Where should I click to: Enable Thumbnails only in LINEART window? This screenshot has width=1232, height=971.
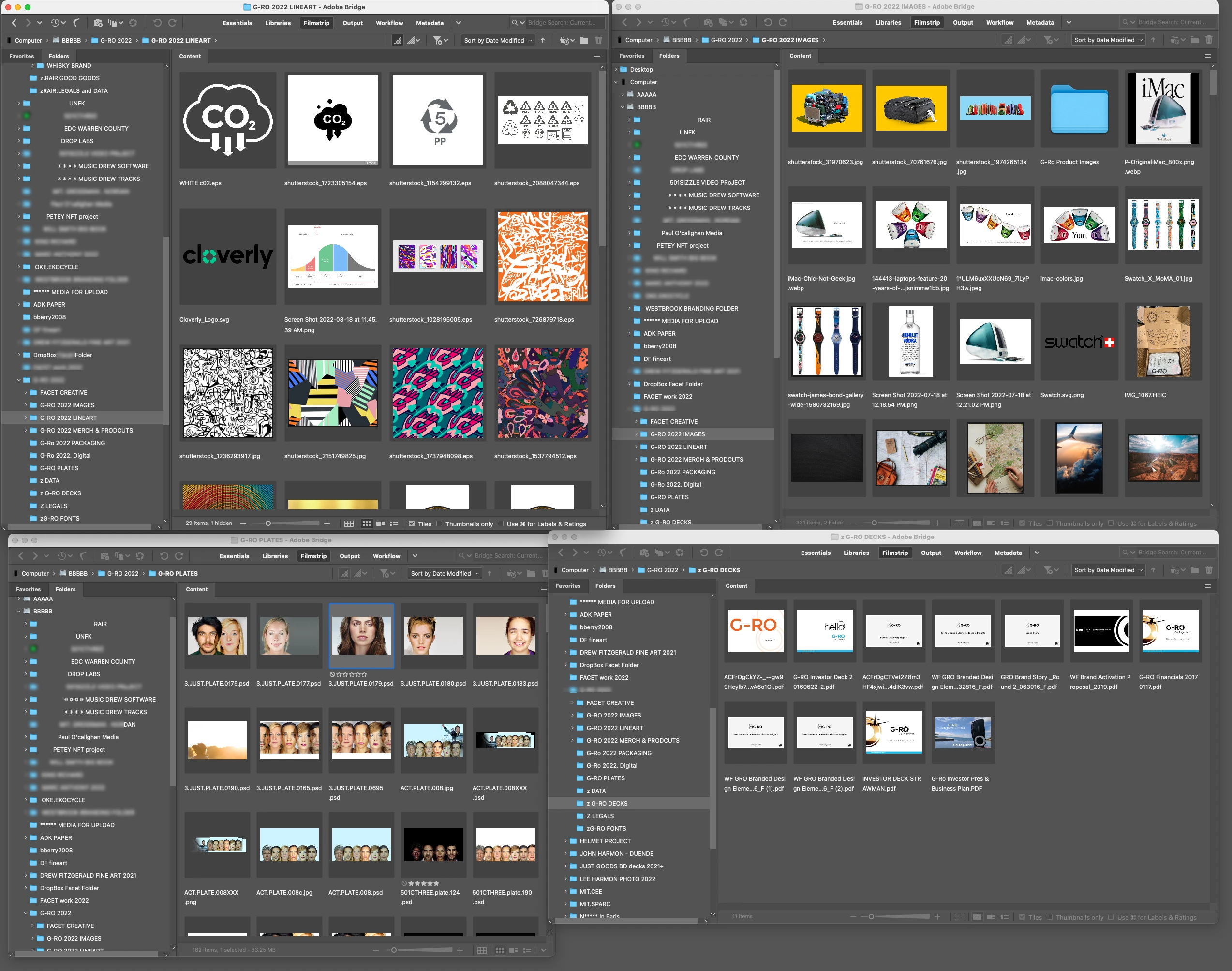point(439,523)
